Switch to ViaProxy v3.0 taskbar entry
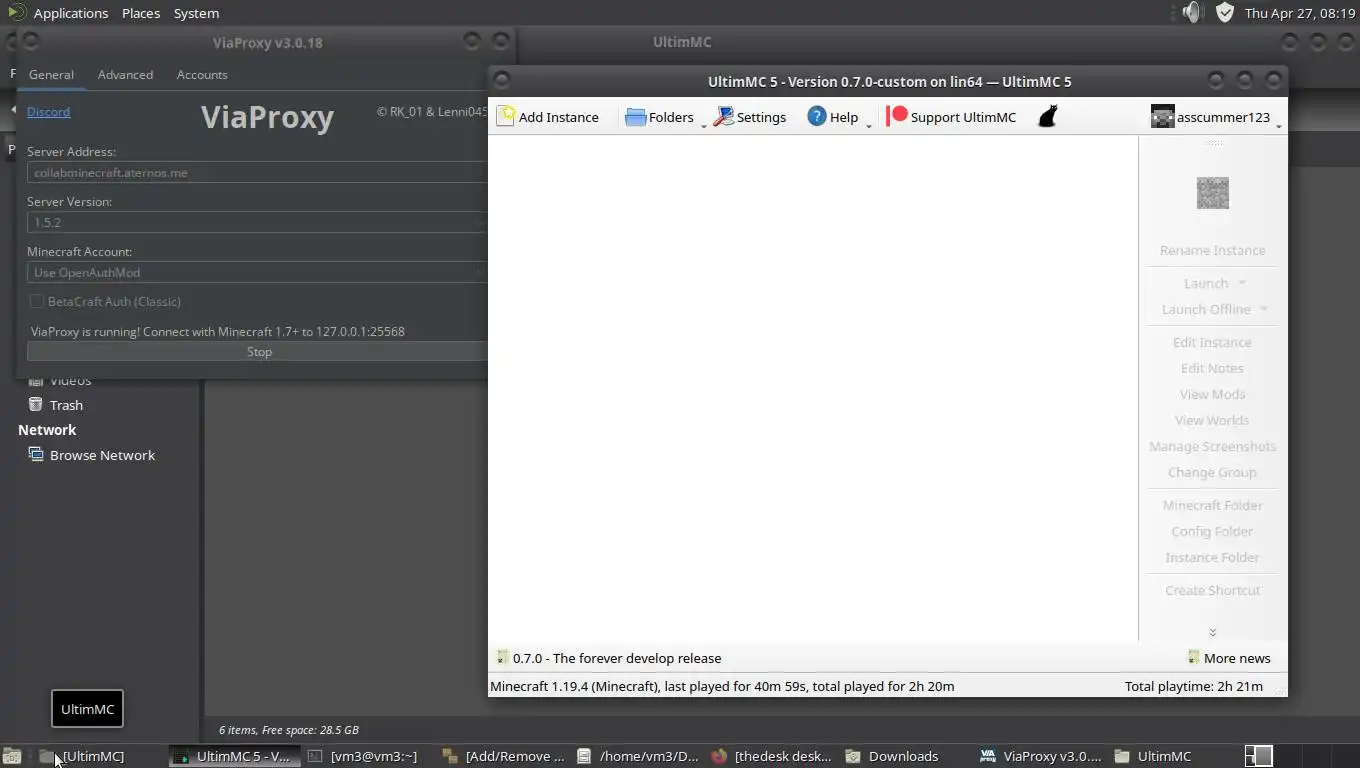 click(x=1042, y=756)
